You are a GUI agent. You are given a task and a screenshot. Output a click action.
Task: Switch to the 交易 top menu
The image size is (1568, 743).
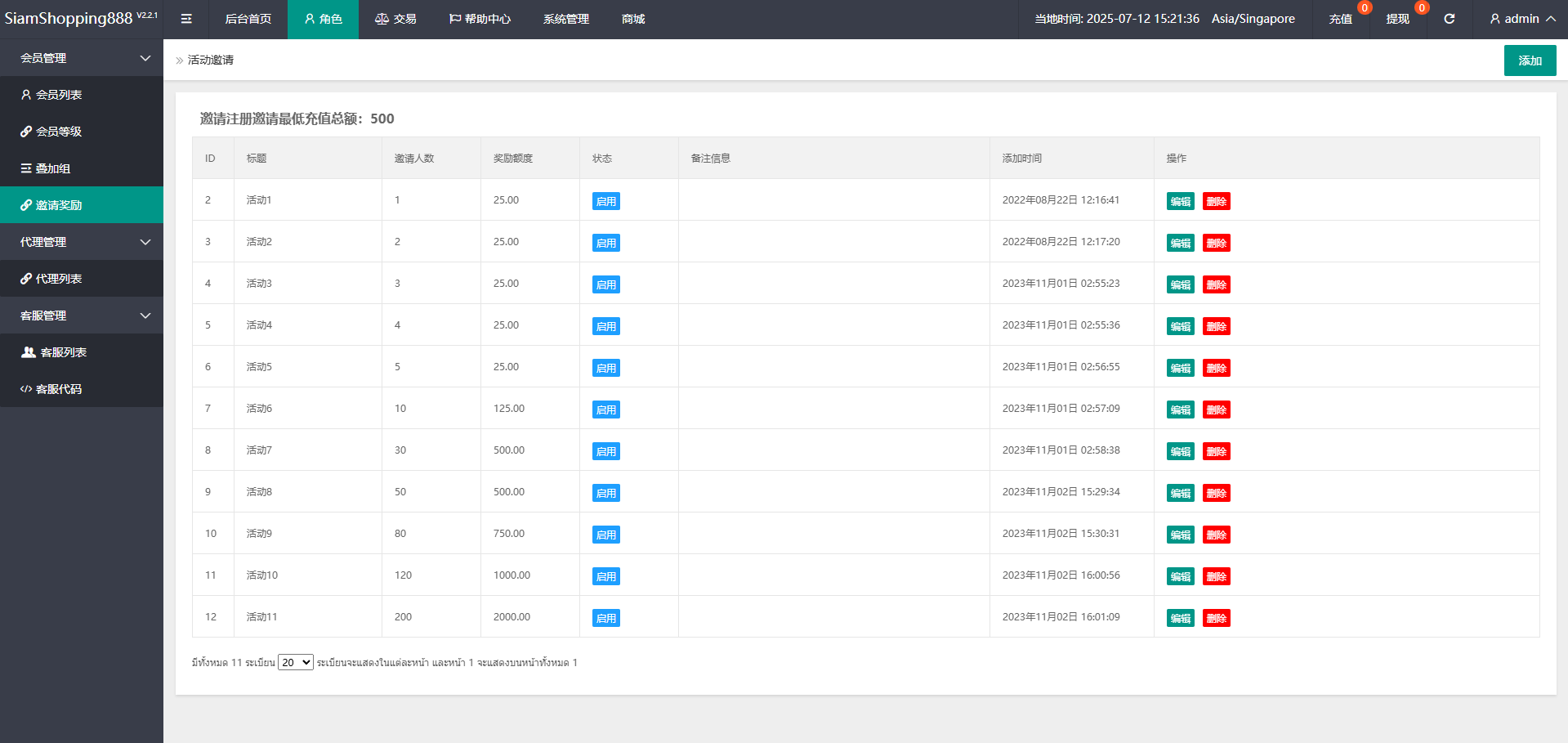click(x=395, y=19)
